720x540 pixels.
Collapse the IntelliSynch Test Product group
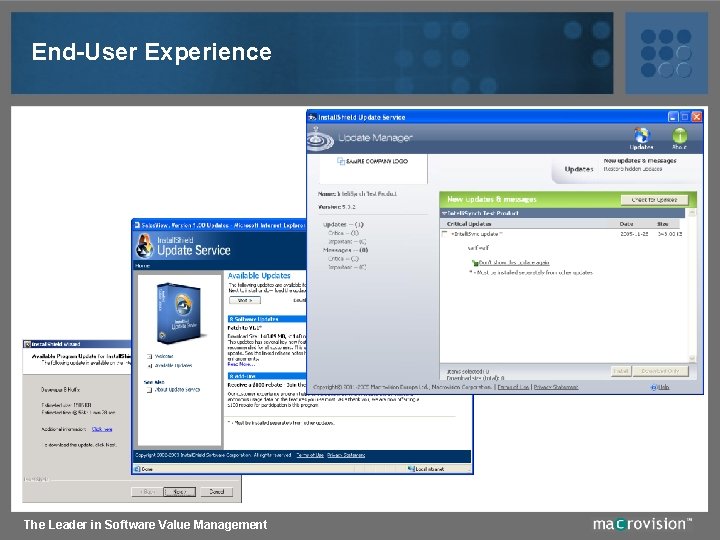[x=444, y=213]
